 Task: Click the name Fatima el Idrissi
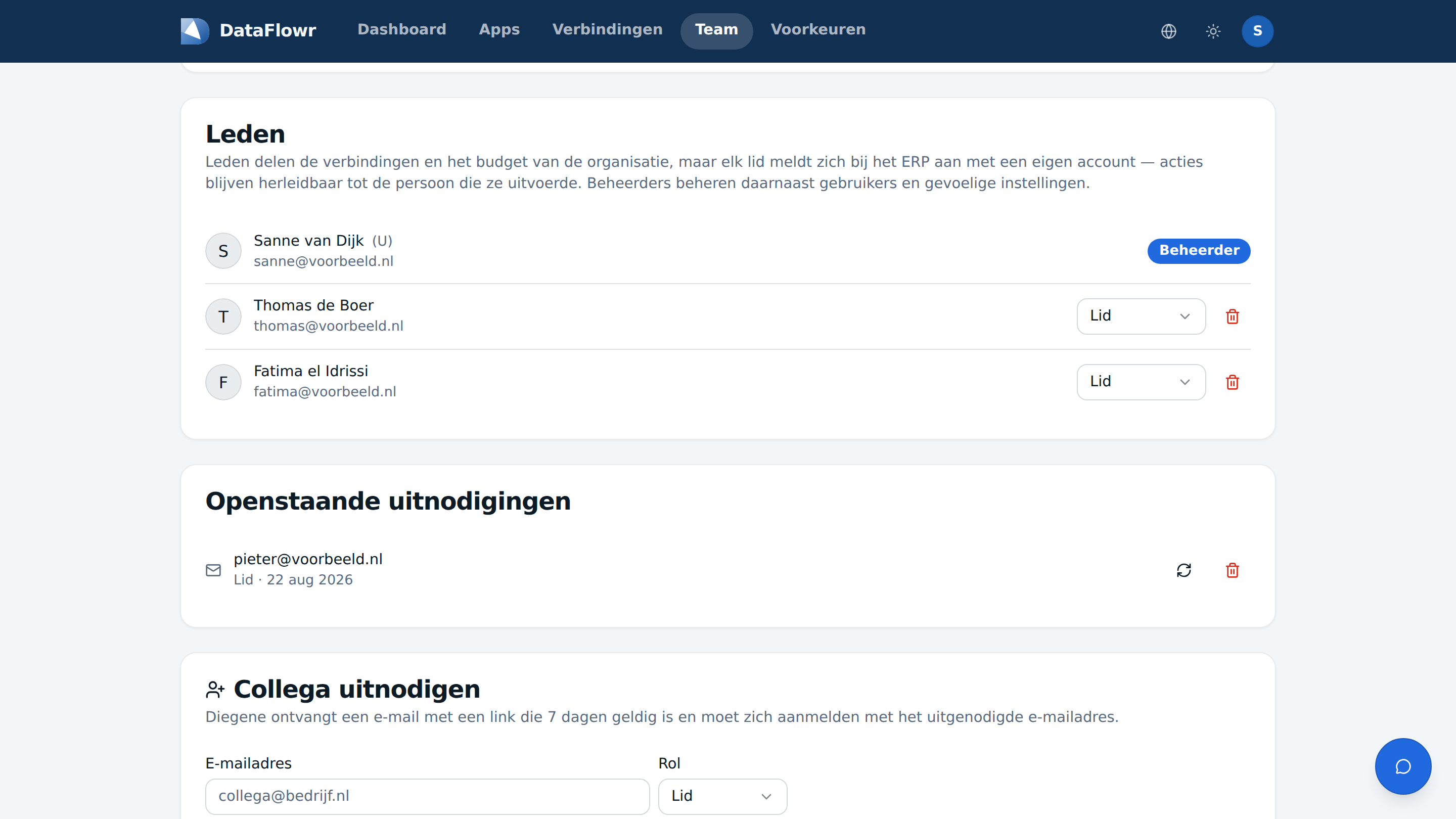pyautogui.click(x=311, y=371)
